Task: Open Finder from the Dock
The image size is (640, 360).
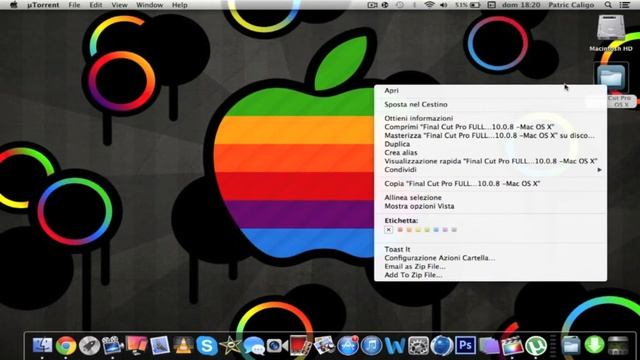Action: pos(42,346)
